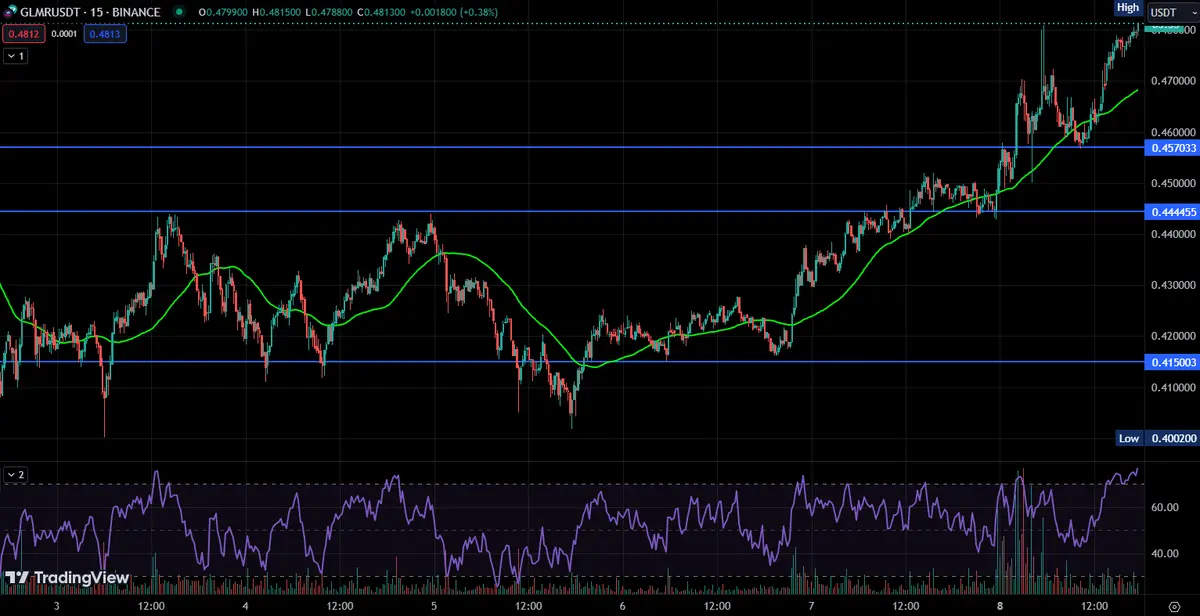
Task: Expand the indicator legend showing 1
Action: tap(15, 56)
